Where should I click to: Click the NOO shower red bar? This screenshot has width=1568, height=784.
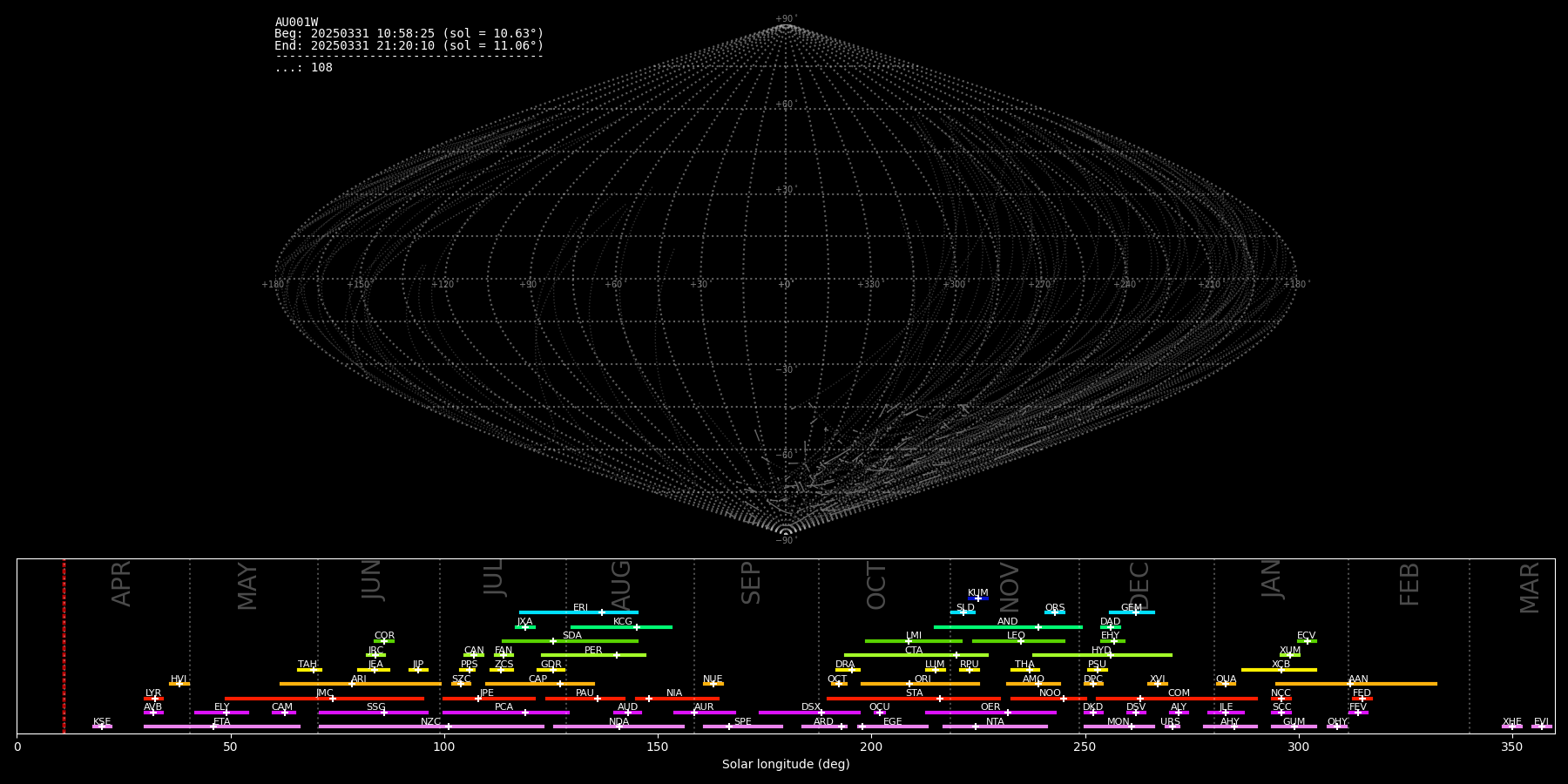[x=1048, y=699]
